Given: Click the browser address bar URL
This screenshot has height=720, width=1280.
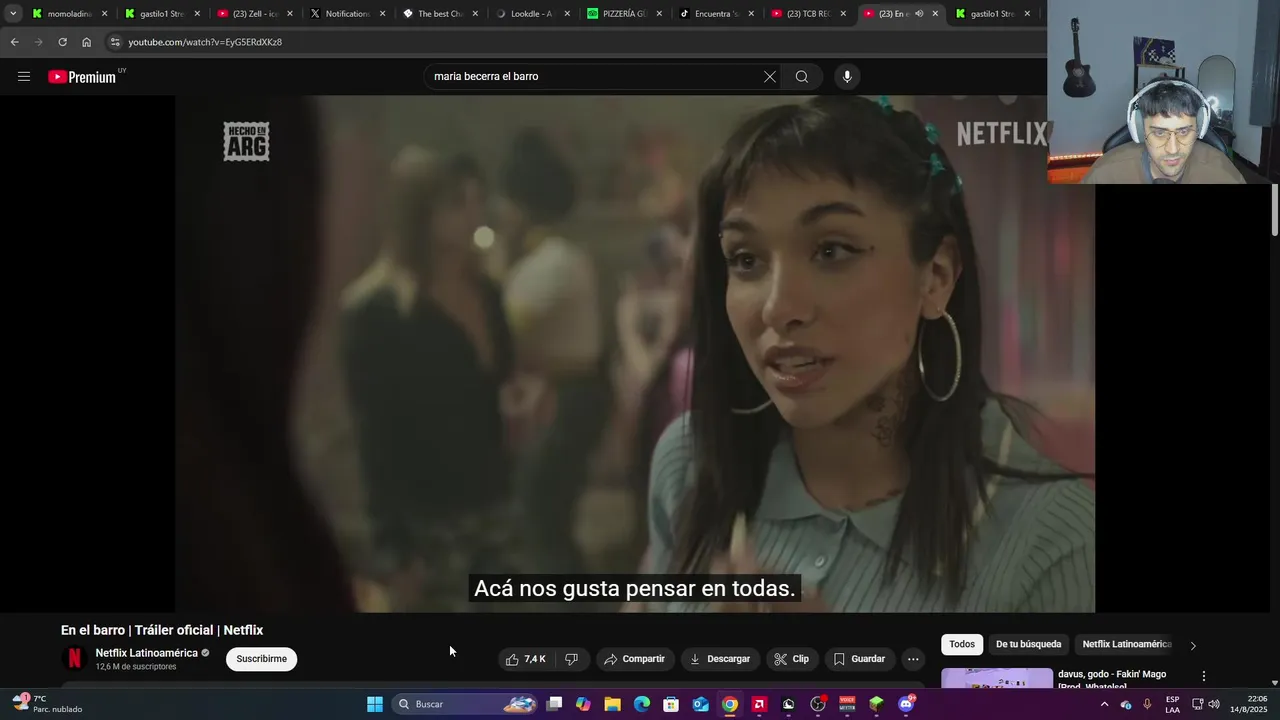Looking at the screenshot, I should point(205,42).
